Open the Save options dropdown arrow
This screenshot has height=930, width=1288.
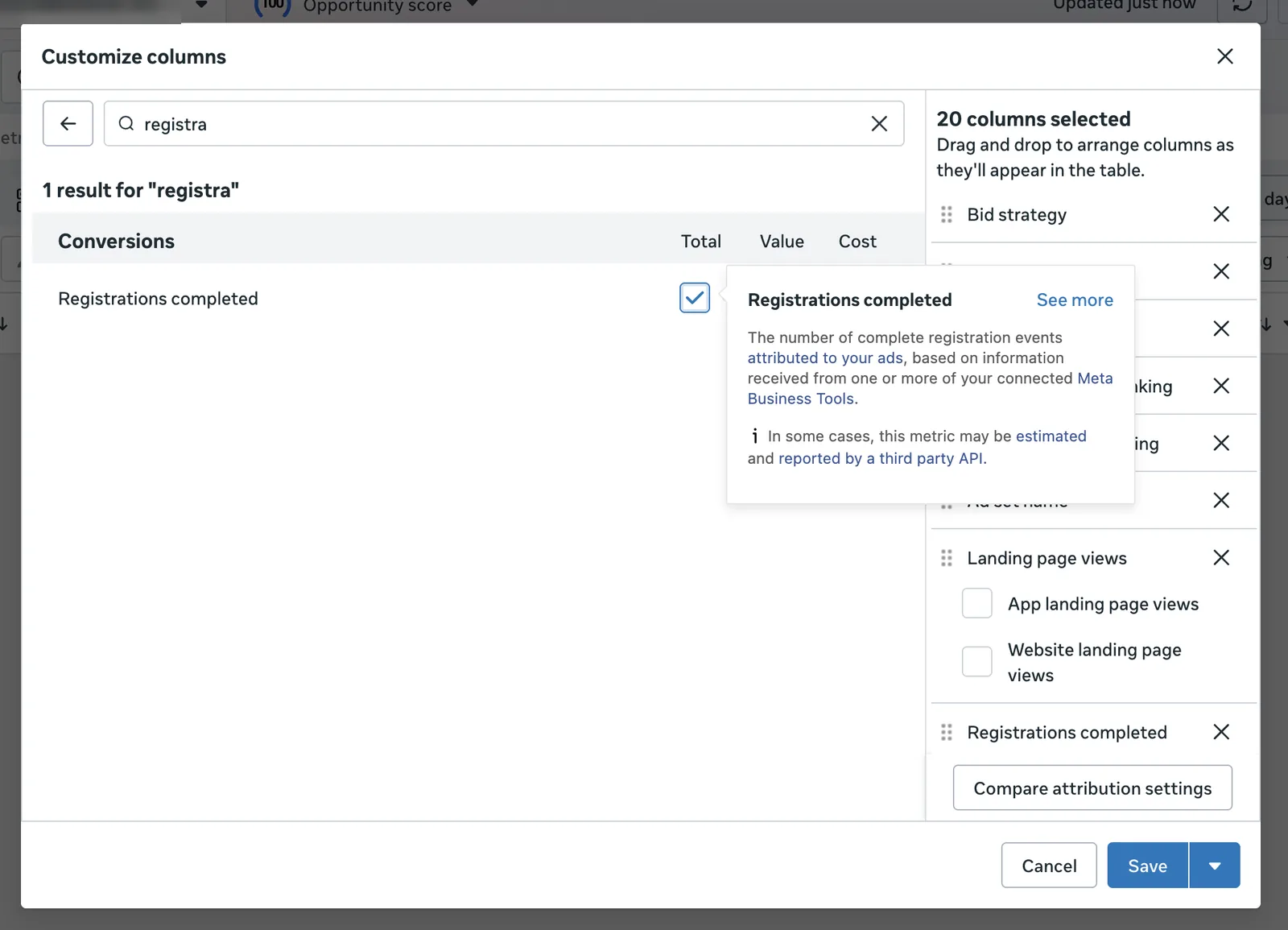pyautogui.click(x=1215, y=866)
